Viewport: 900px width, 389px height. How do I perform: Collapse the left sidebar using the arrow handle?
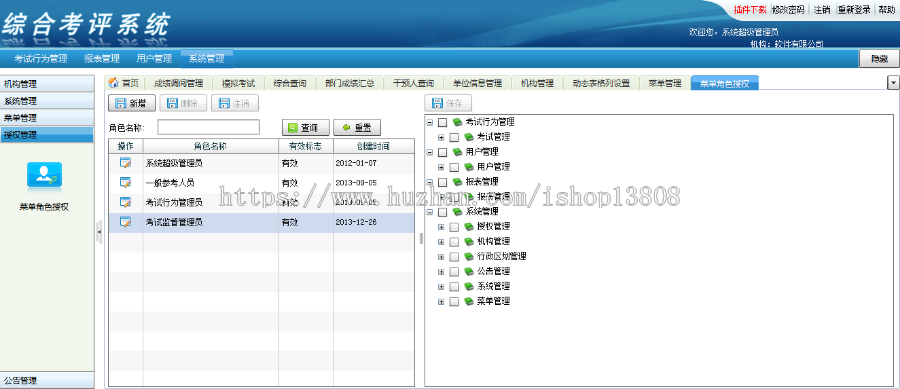(99, 232)
